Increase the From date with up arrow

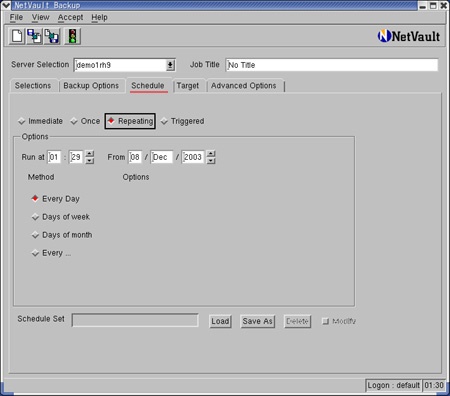pyautogui.click(x=211, y=154)
